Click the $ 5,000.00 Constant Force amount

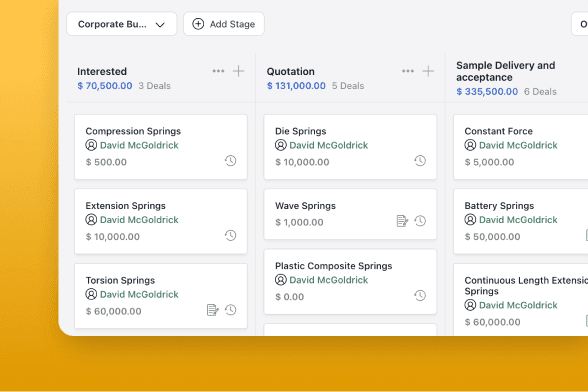click(489, 162)
